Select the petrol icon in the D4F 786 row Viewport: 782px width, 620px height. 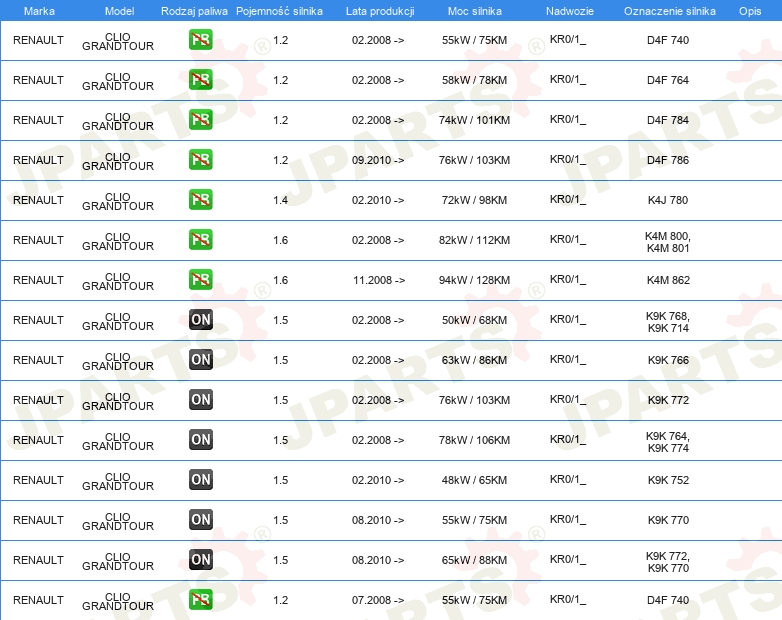(200, 160)
